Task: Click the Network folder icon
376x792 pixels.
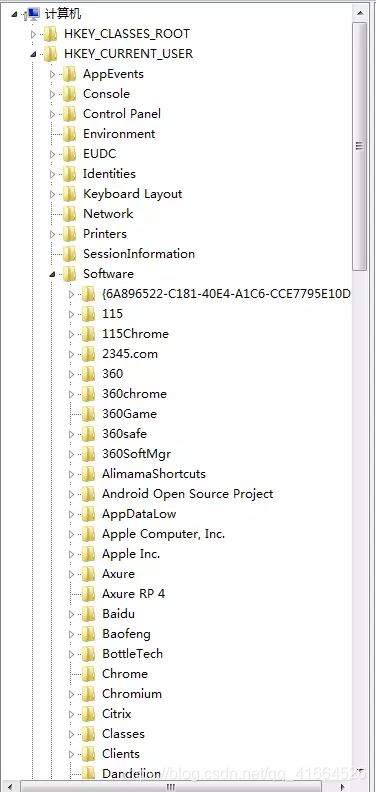Action: [x=69, y=214]
